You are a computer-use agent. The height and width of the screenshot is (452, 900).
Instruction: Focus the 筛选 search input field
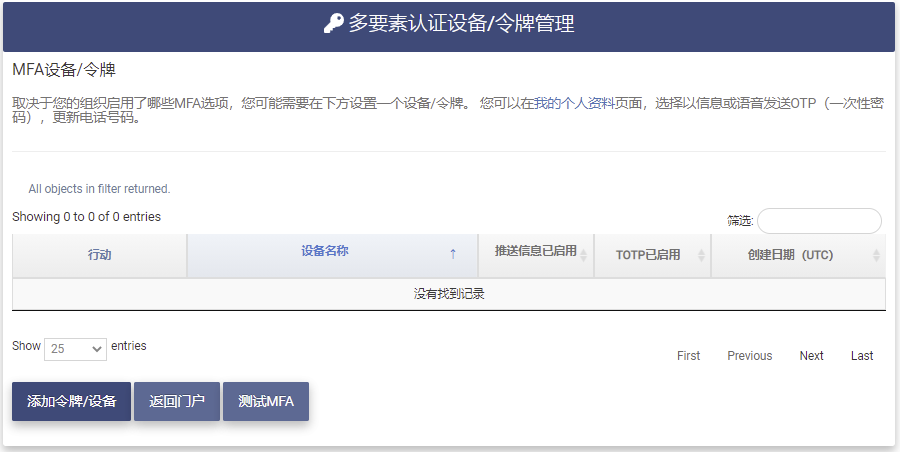pyautogui.click(x=819, y=221)
